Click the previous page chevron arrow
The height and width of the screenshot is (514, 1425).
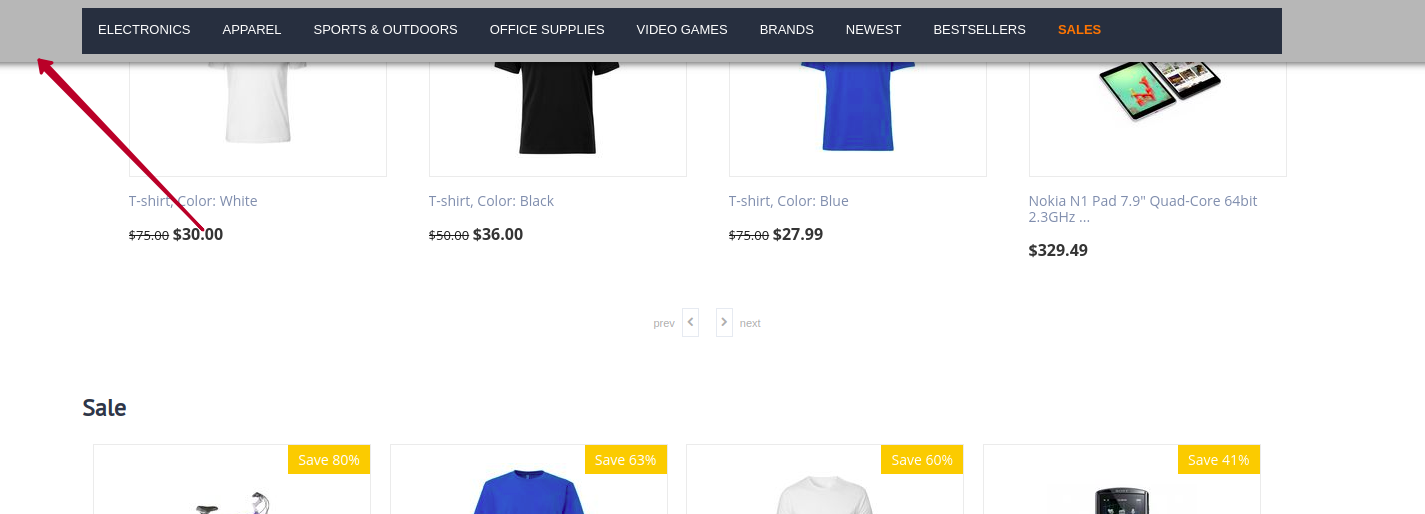pyautogui.click(x=690, y=322)
